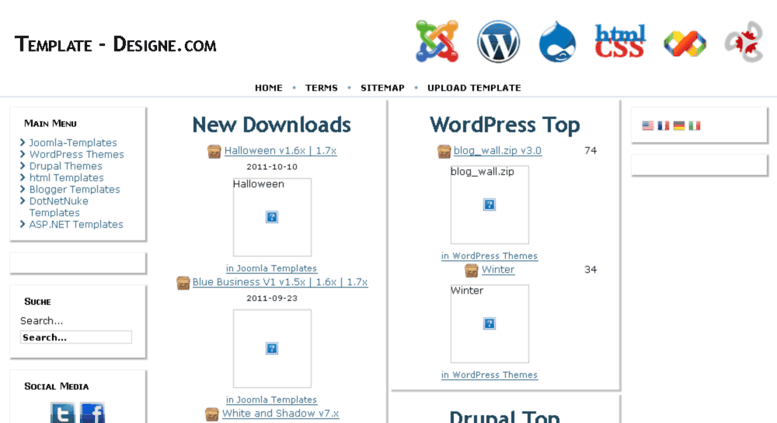Focus the Search... input field
This screenshot has width=777, height=423.
(76, 337)
